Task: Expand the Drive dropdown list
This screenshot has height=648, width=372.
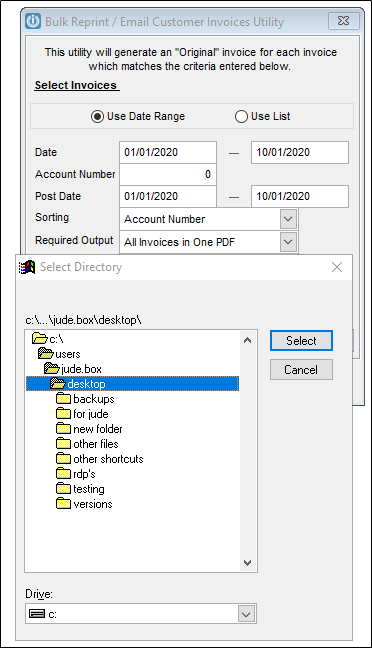Action: pos(246,614)
